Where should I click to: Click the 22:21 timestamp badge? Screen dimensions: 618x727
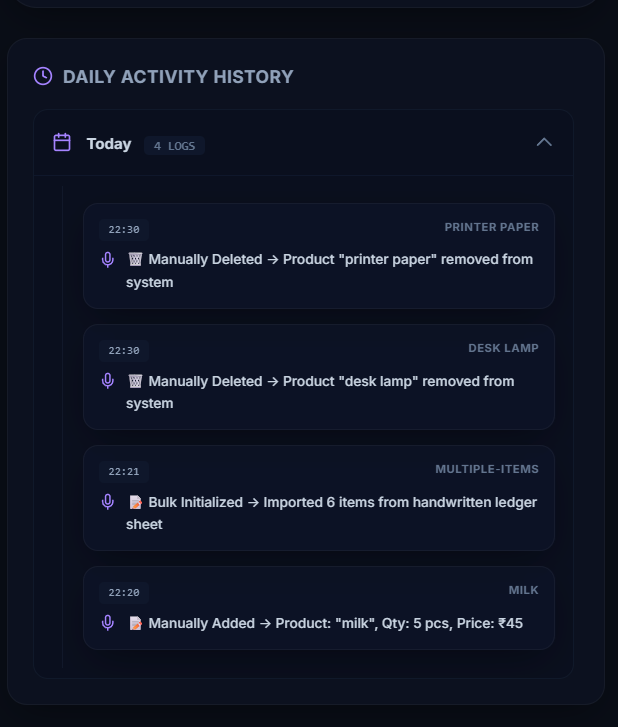click(124, 472)
